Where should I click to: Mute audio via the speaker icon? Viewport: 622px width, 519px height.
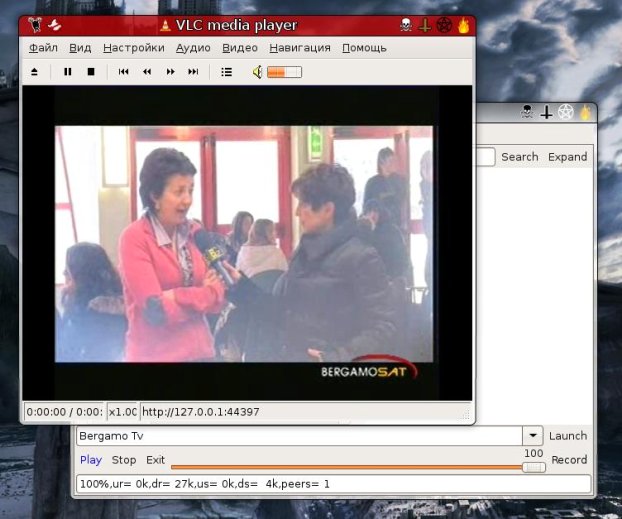[257, 72]
